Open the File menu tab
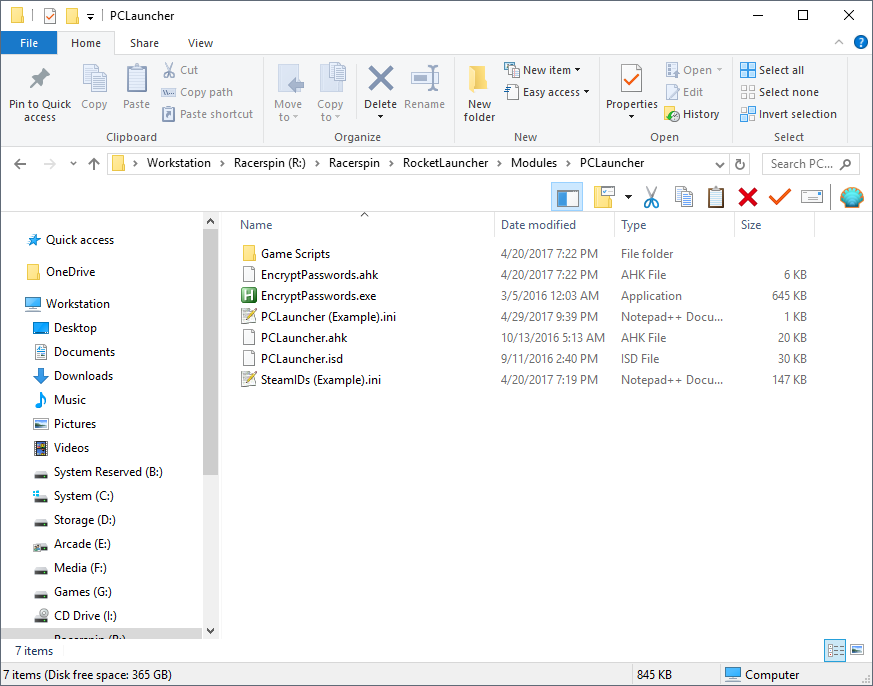The width and height of the screenshot is (873, 686). point(29,43)
